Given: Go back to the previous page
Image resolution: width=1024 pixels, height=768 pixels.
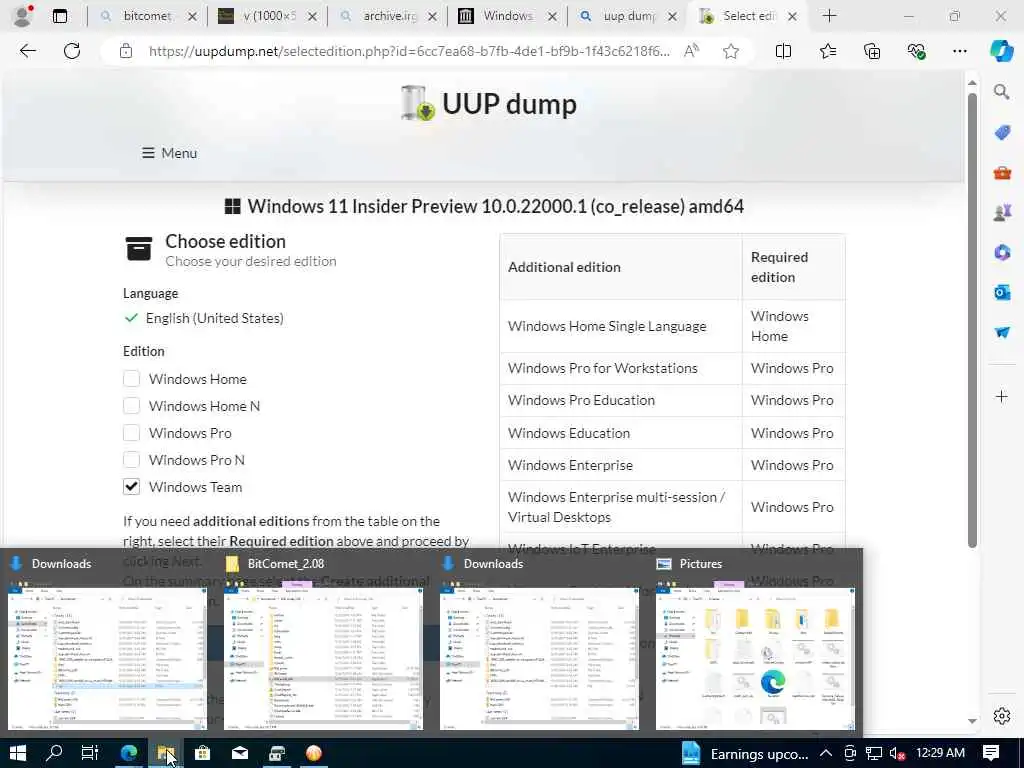Looking at the screenshot, I should click(x=27, y=51).
